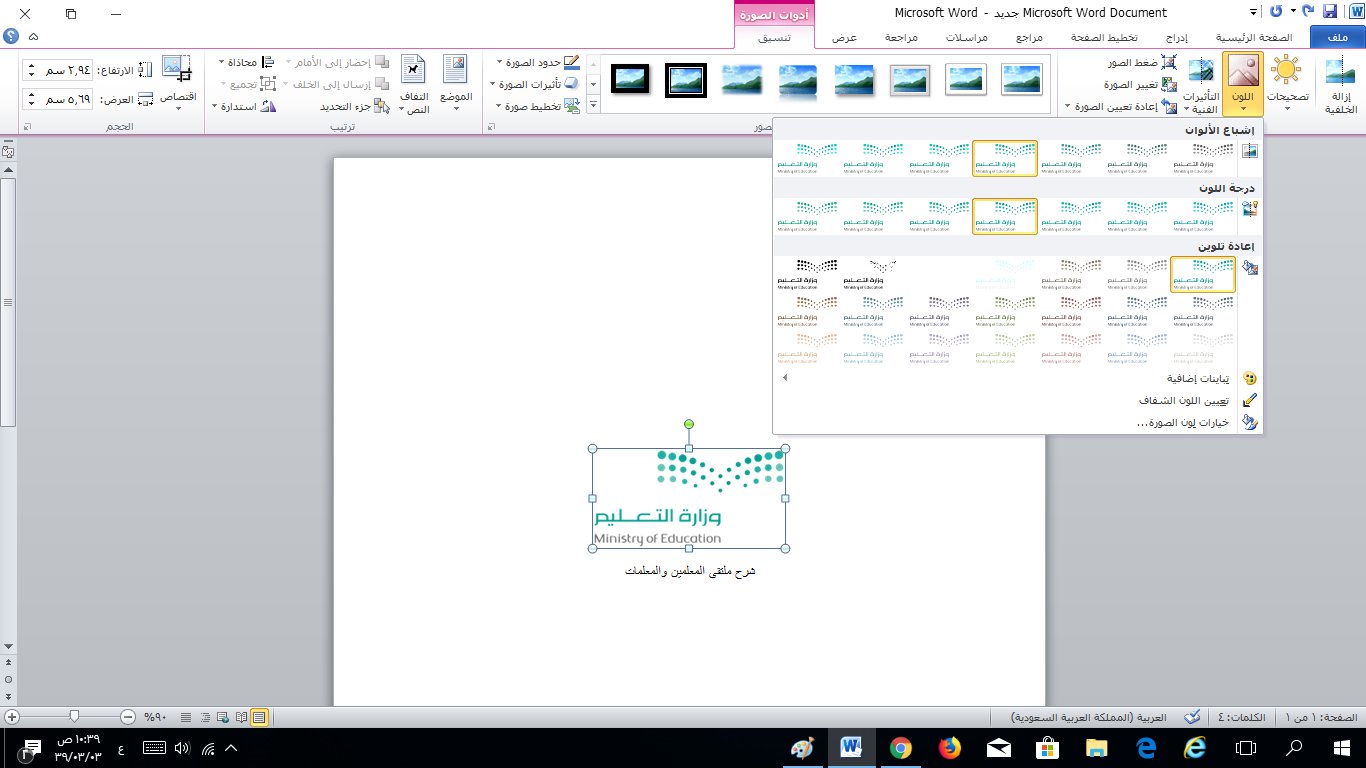Click Compress Pictures (ضغط الصور)
1366x768 pixels.
(1141, 63)
